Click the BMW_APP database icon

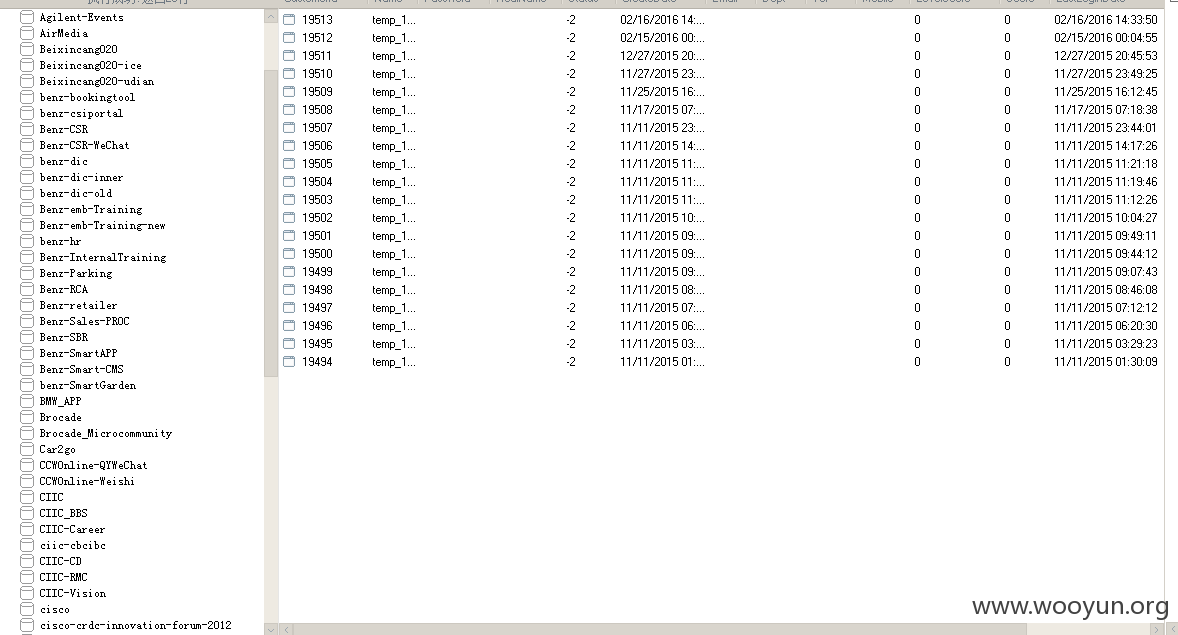27,401
